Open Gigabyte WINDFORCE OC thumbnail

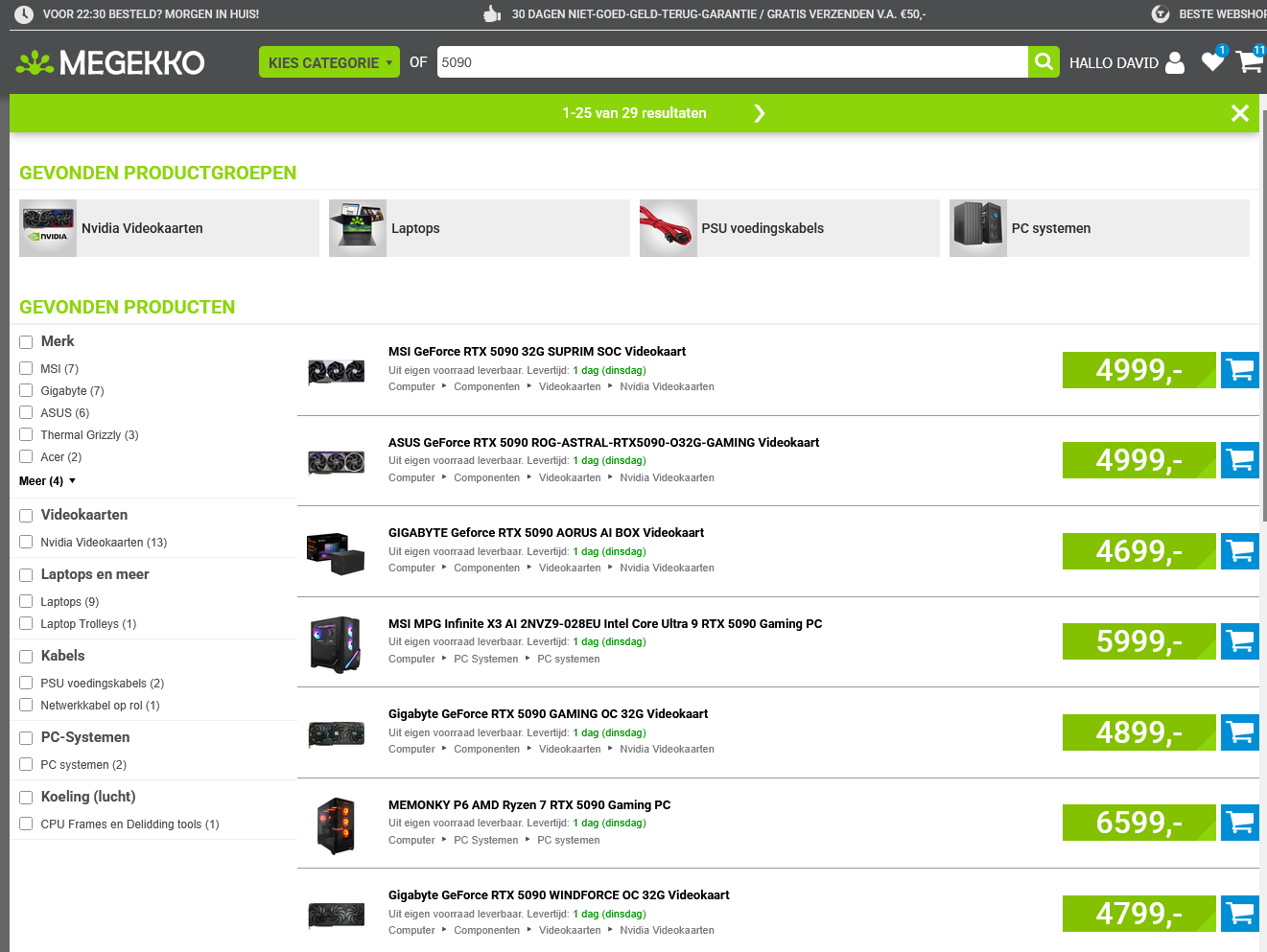click(x=336, y=916)
